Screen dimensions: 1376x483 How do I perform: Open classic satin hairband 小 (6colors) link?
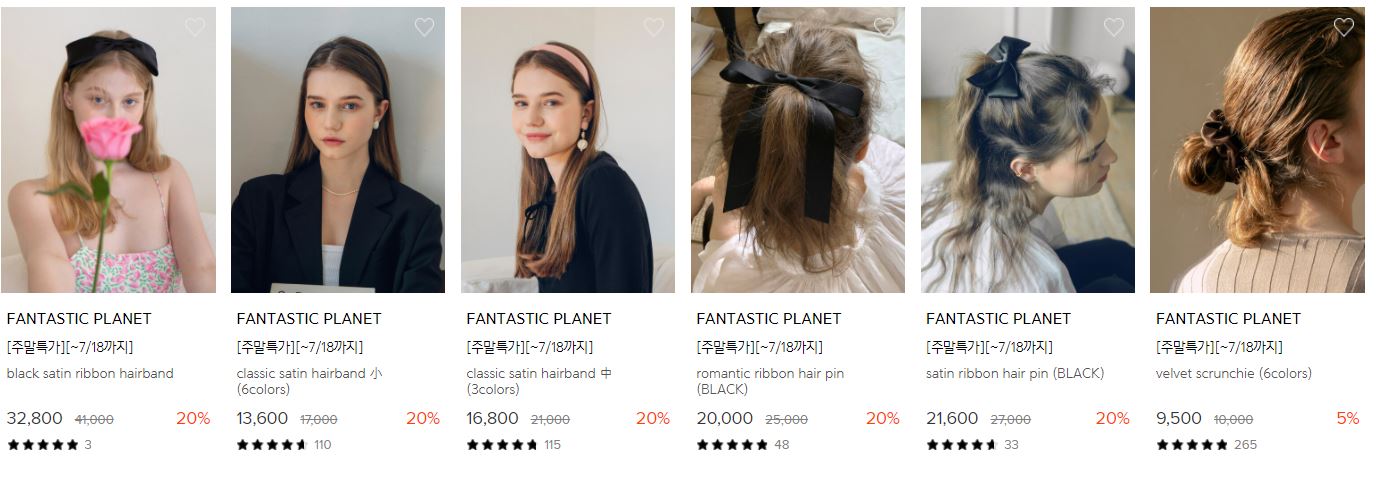coord(309,381)
